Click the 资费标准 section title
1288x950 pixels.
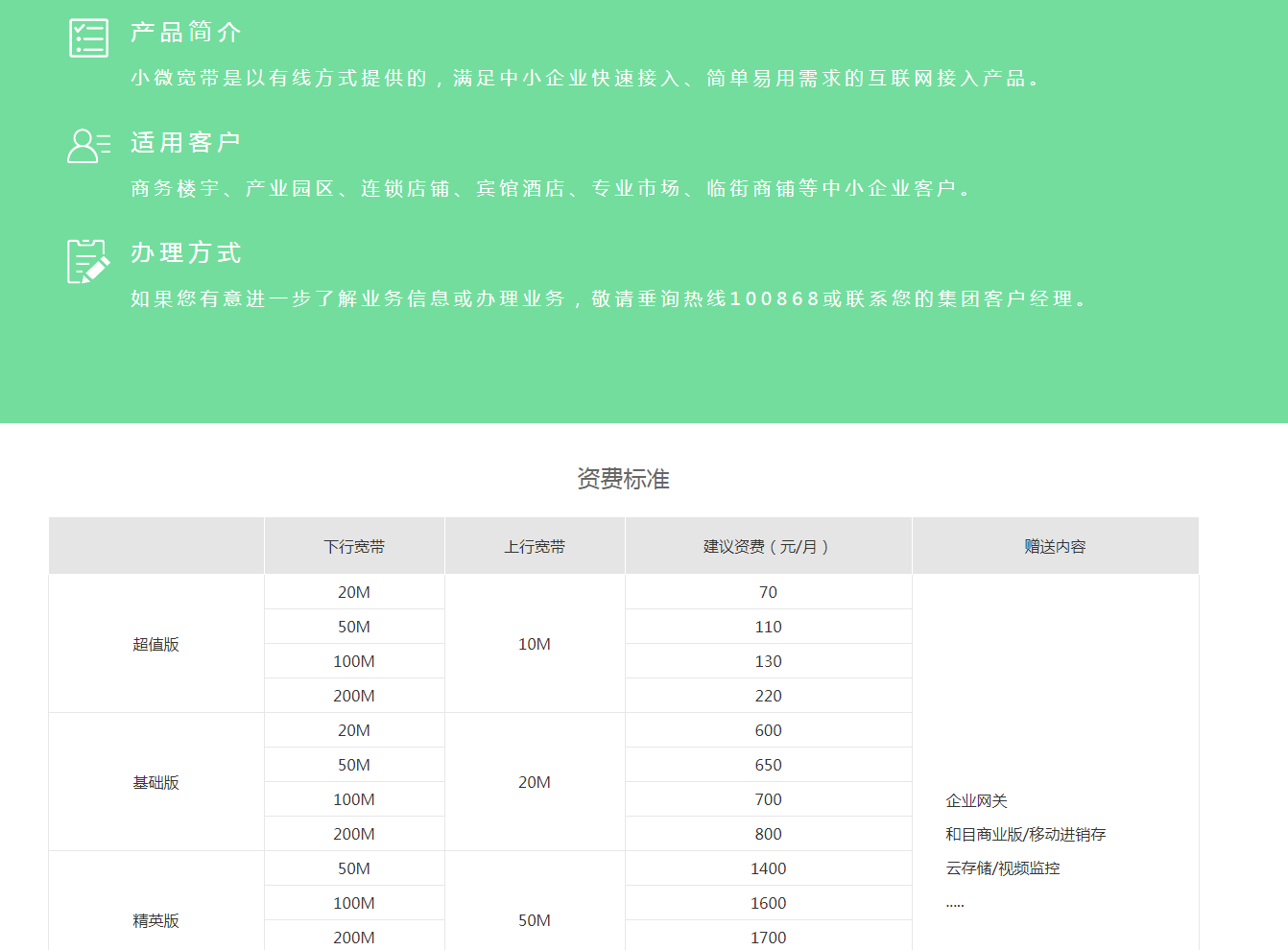(x=623, y=479)
